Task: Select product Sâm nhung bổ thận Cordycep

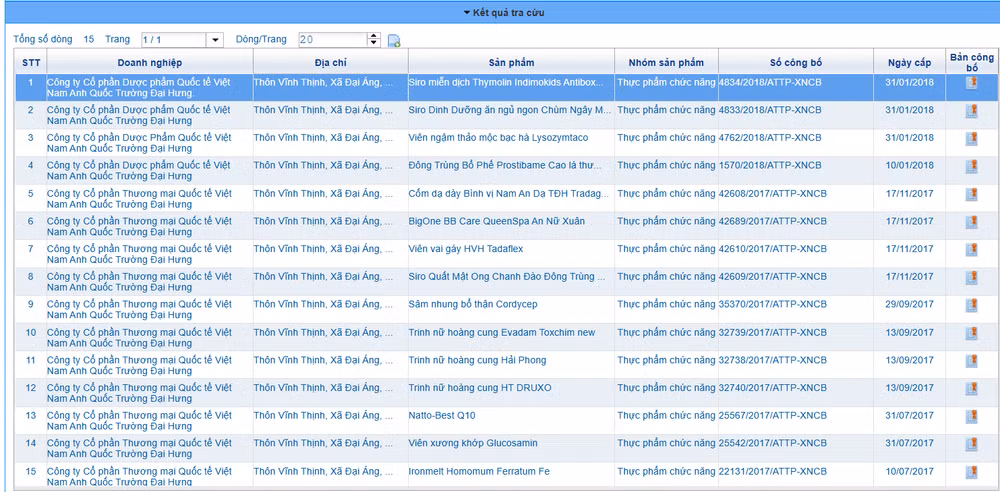Action: coord(473,304)
